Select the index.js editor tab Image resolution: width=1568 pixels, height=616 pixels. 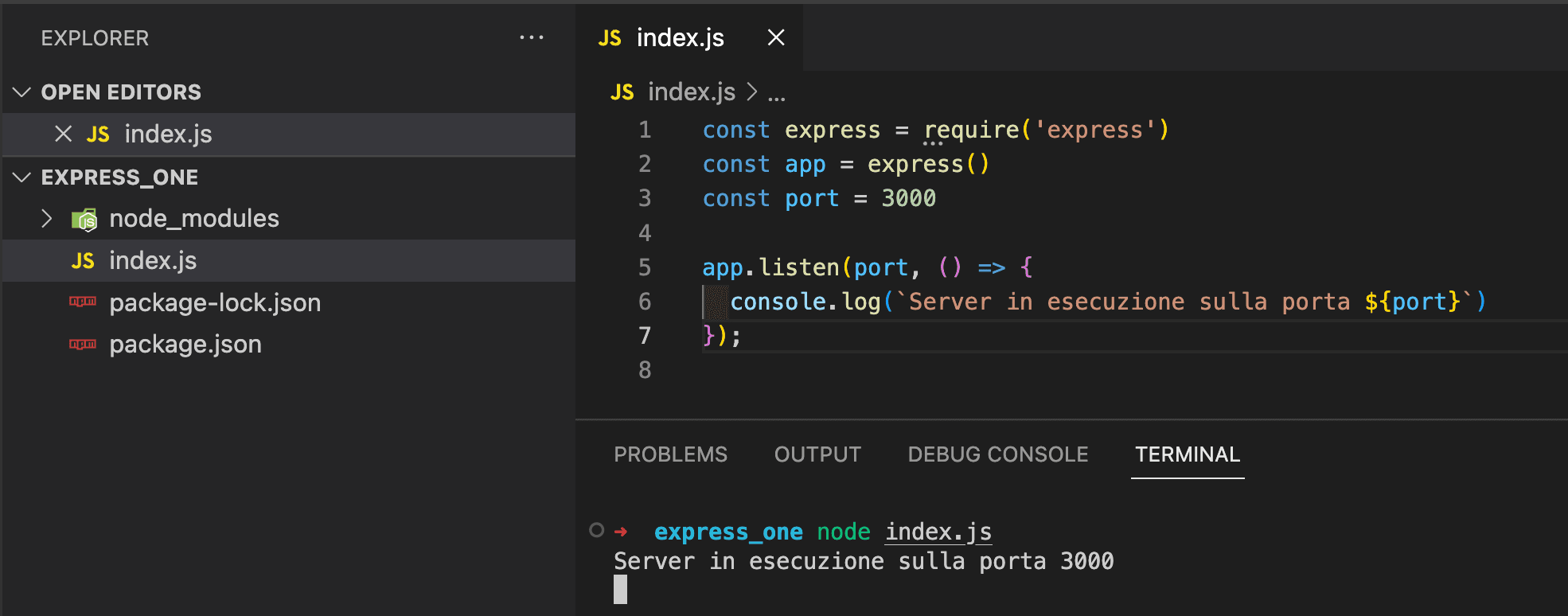click(689, 37)
